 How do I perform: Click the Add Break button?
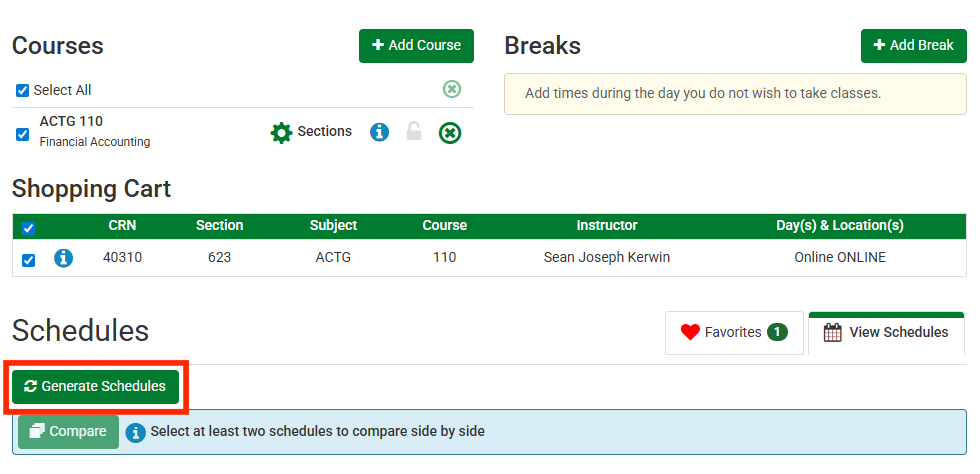tap(913, 45)
